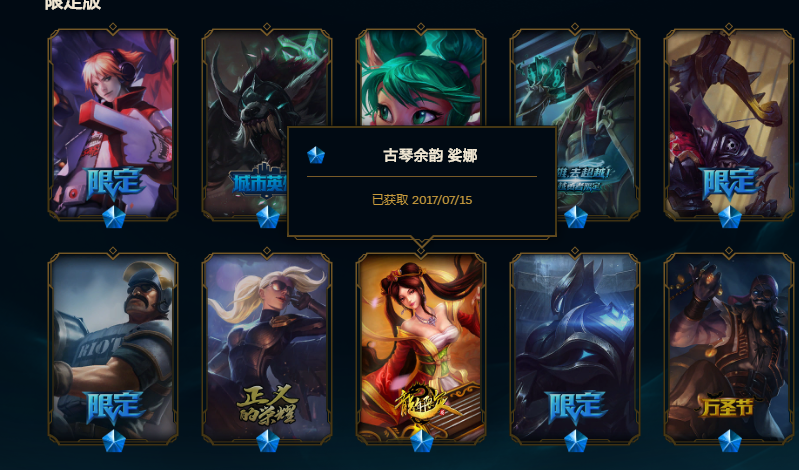
Task: Select the top-right armored 限定 skin card
Action: tap(729, 124)
